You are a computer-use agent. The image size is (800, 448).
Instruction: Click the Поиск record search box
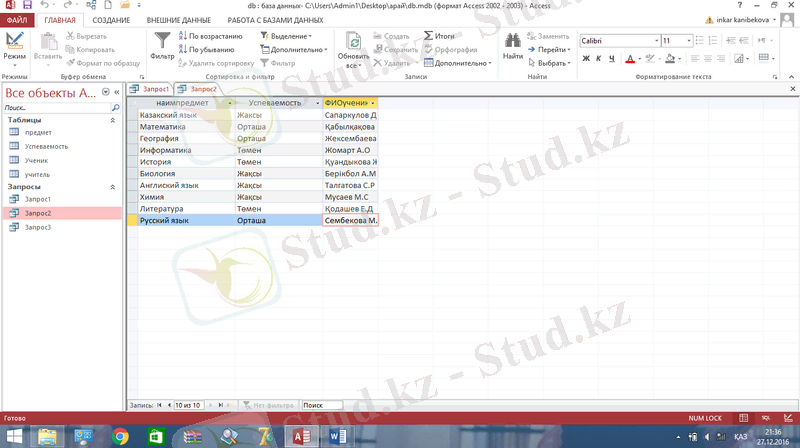coord(322,405)
